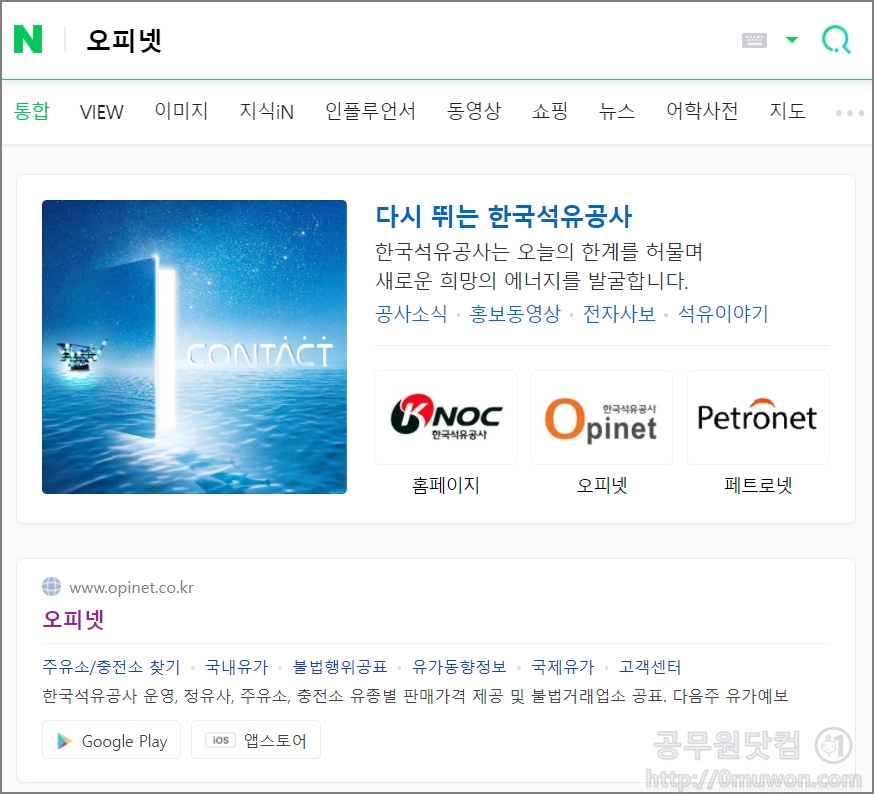874x794 pixels.
Task: Click the KNOC logo tile
Action: pos(445,417)
